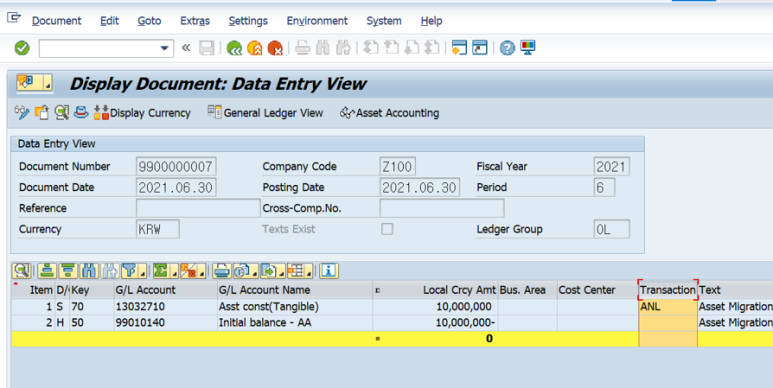Open the System menu
This screenshot has height=388, width=773.
click(x=384, y=21)
